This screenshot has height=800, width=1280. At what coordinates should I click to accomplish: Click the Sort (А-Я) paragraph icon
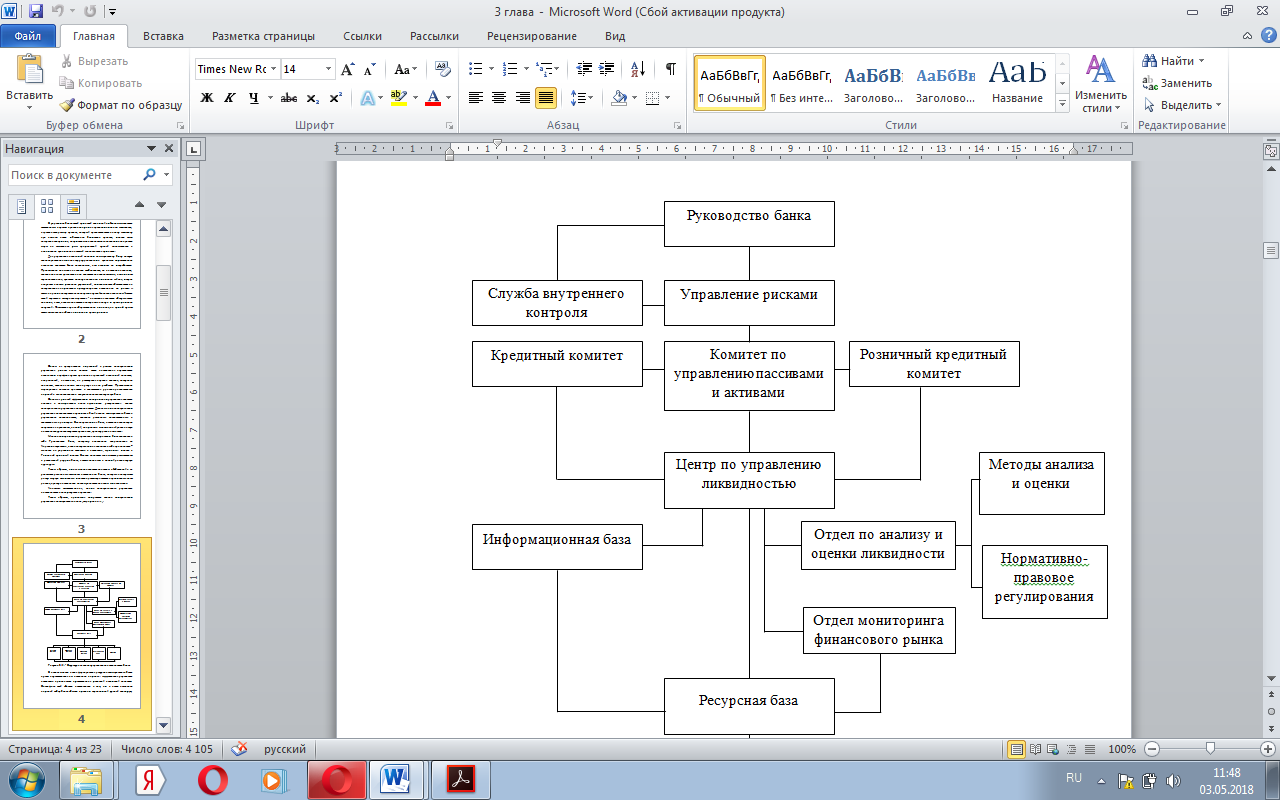coord(636,69)
